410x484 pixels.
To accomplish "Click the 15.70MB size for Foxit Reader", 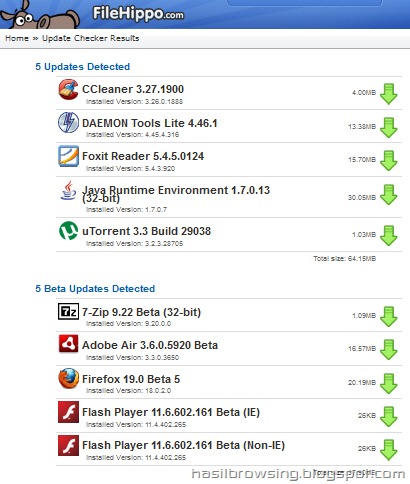I will point(362,159).
